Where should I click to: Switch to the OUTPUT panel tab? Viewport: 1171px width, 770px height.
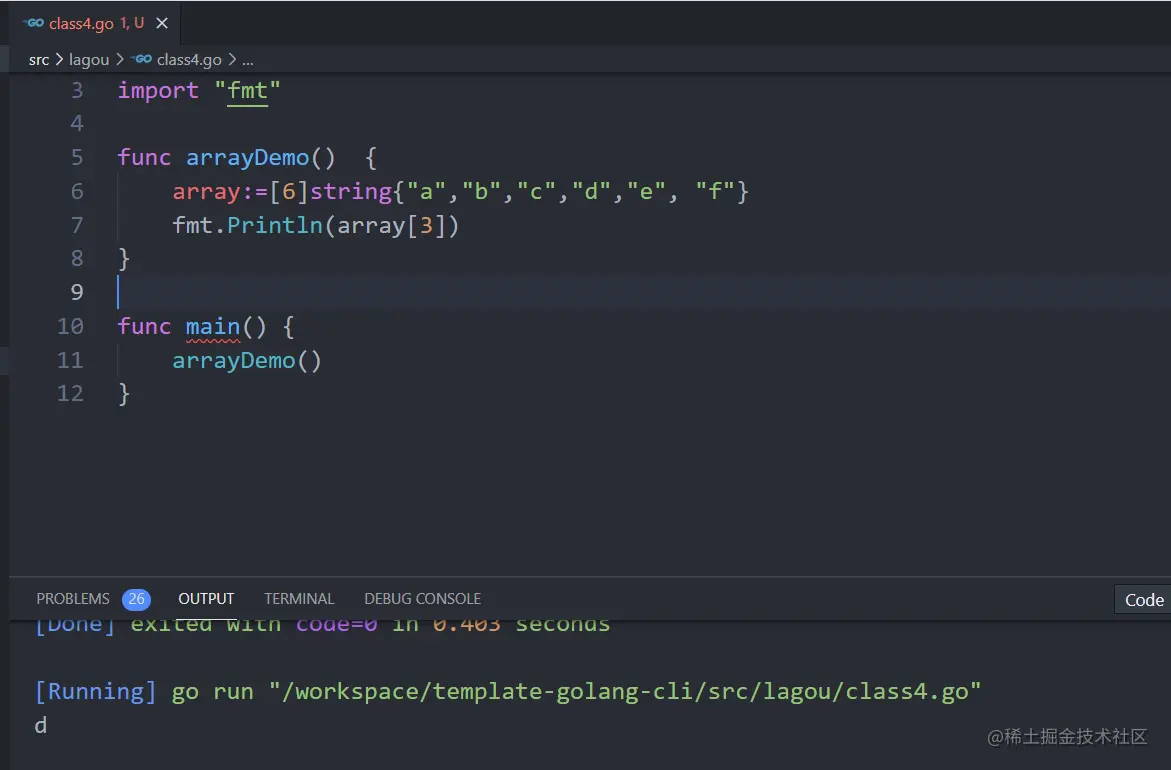coord(206,599)
